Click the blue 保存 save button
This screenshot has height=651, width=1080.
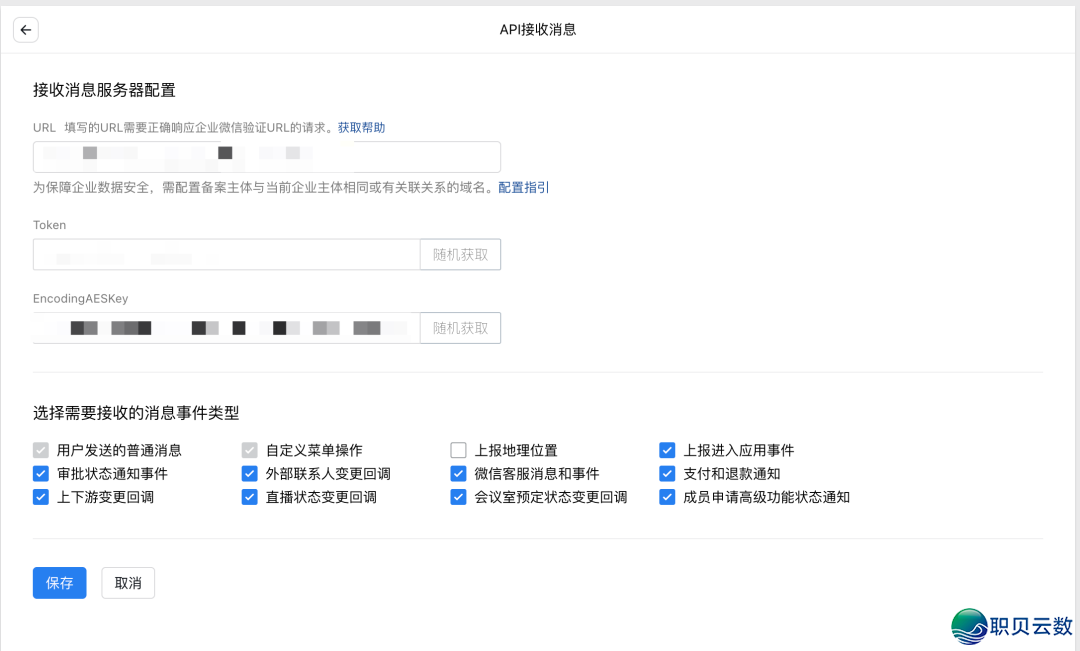click(60, 583)
